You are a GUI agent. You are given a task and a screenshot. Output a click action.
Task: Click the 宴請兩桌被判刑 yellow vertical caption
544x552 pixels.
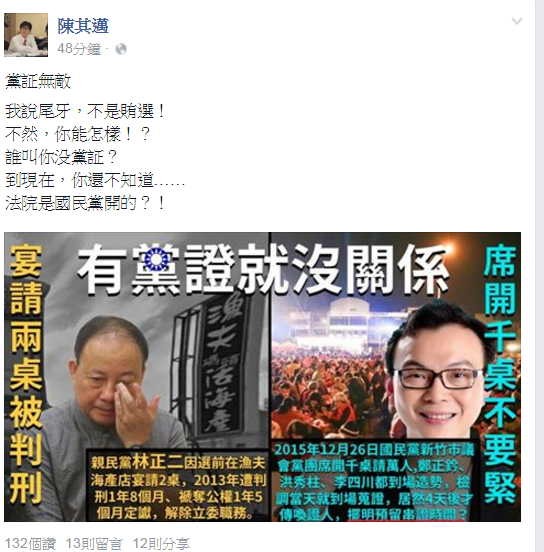pos(26,374)
